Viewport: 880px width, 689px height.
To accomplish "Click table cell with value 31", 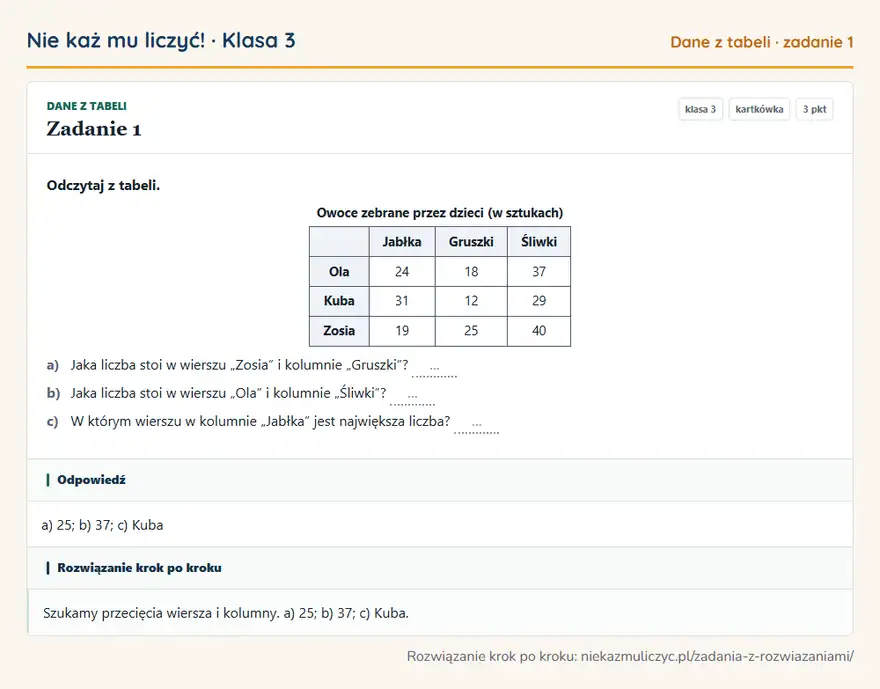I will [402, 301].
